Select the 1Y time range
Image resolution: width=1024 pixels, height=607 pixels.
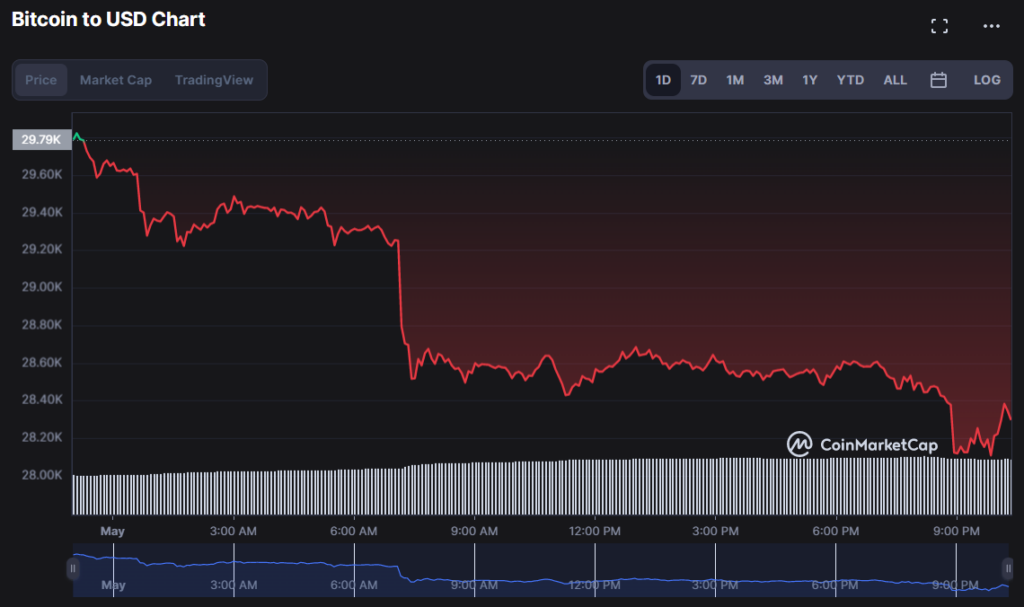pos(810,79)
